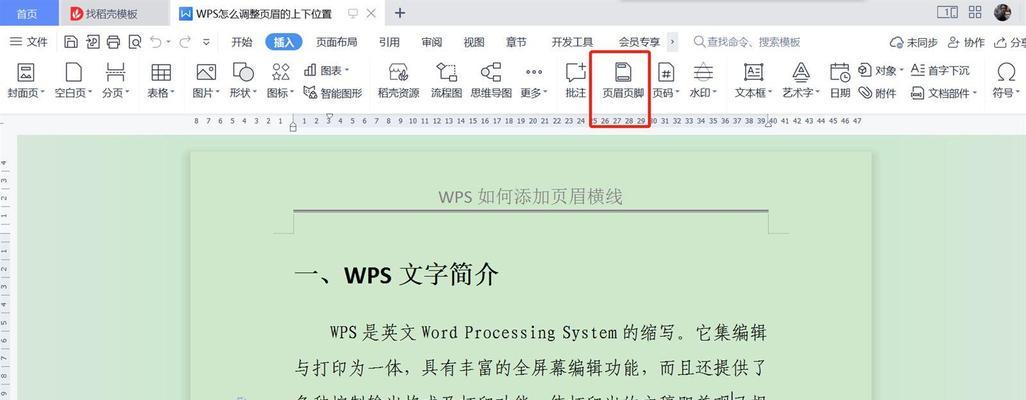Image resolution: width=1026 pixels, height=400 pixels.
Task: Click the user avatar in title bar
Action: 1002,12
